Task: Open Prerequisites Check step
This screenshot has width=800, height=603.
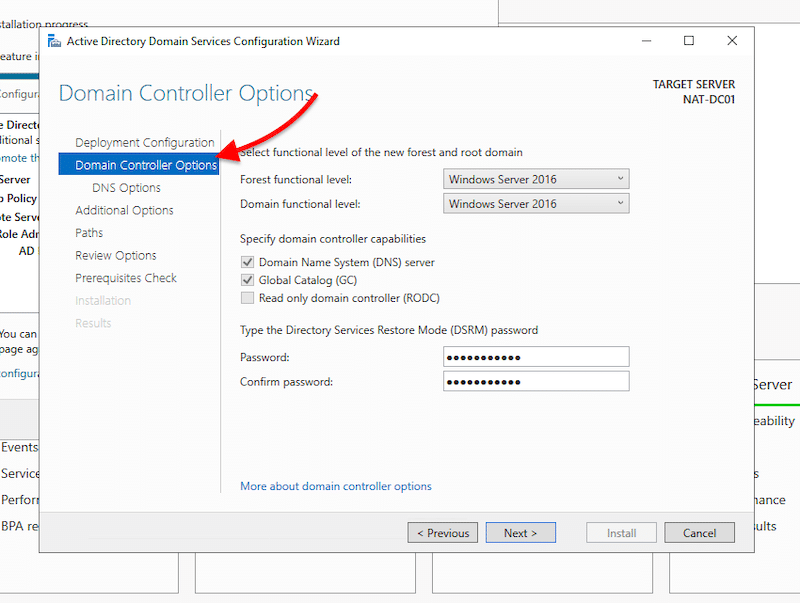Action: [x=126, y=278]
